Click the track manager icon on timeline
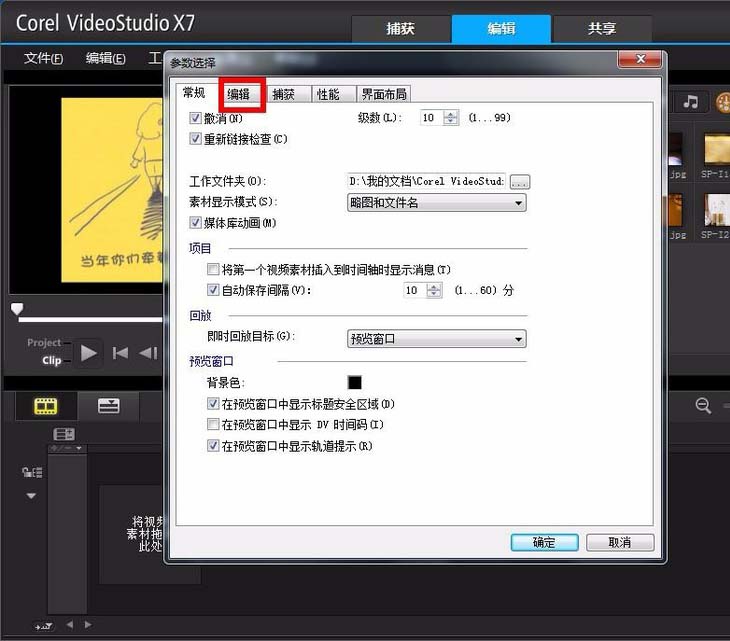 pyautogui.click(x=64, y=434)
